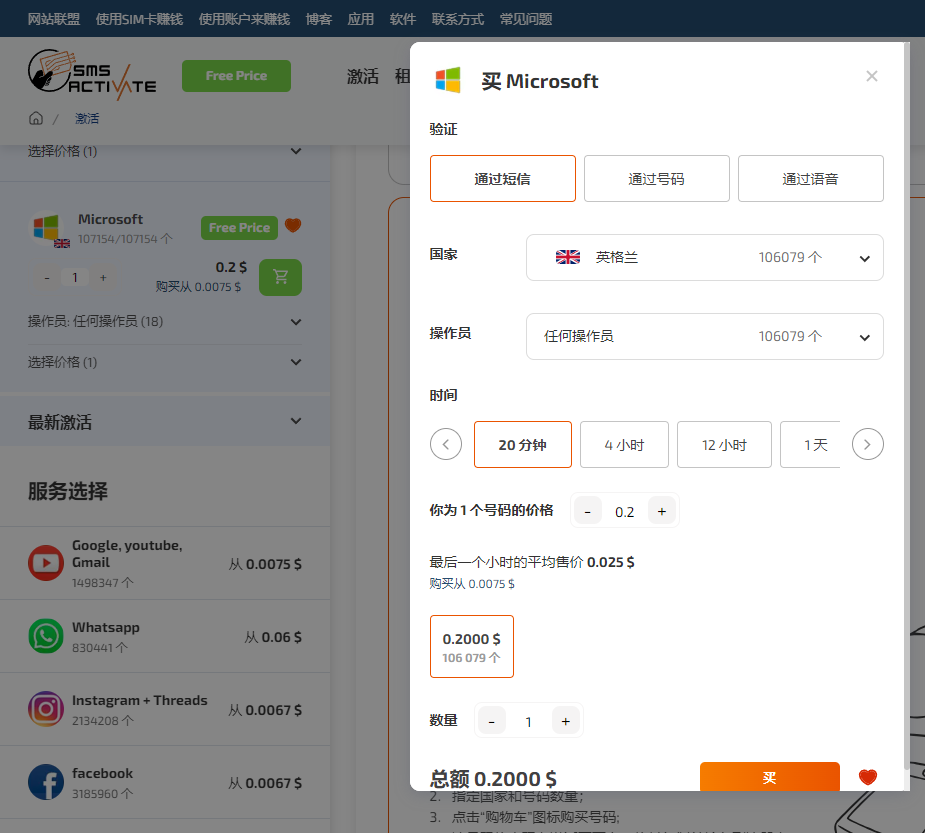Choose the 1 天 time option
The image size is (925, 833).
point(811,445)
